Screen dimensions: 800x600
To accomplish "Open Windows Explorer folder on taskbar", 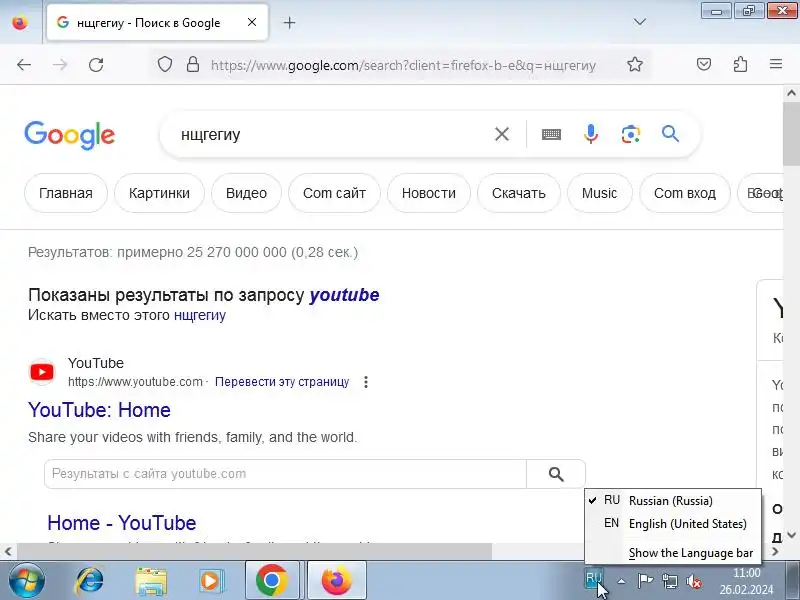I will tap(151, 581).
